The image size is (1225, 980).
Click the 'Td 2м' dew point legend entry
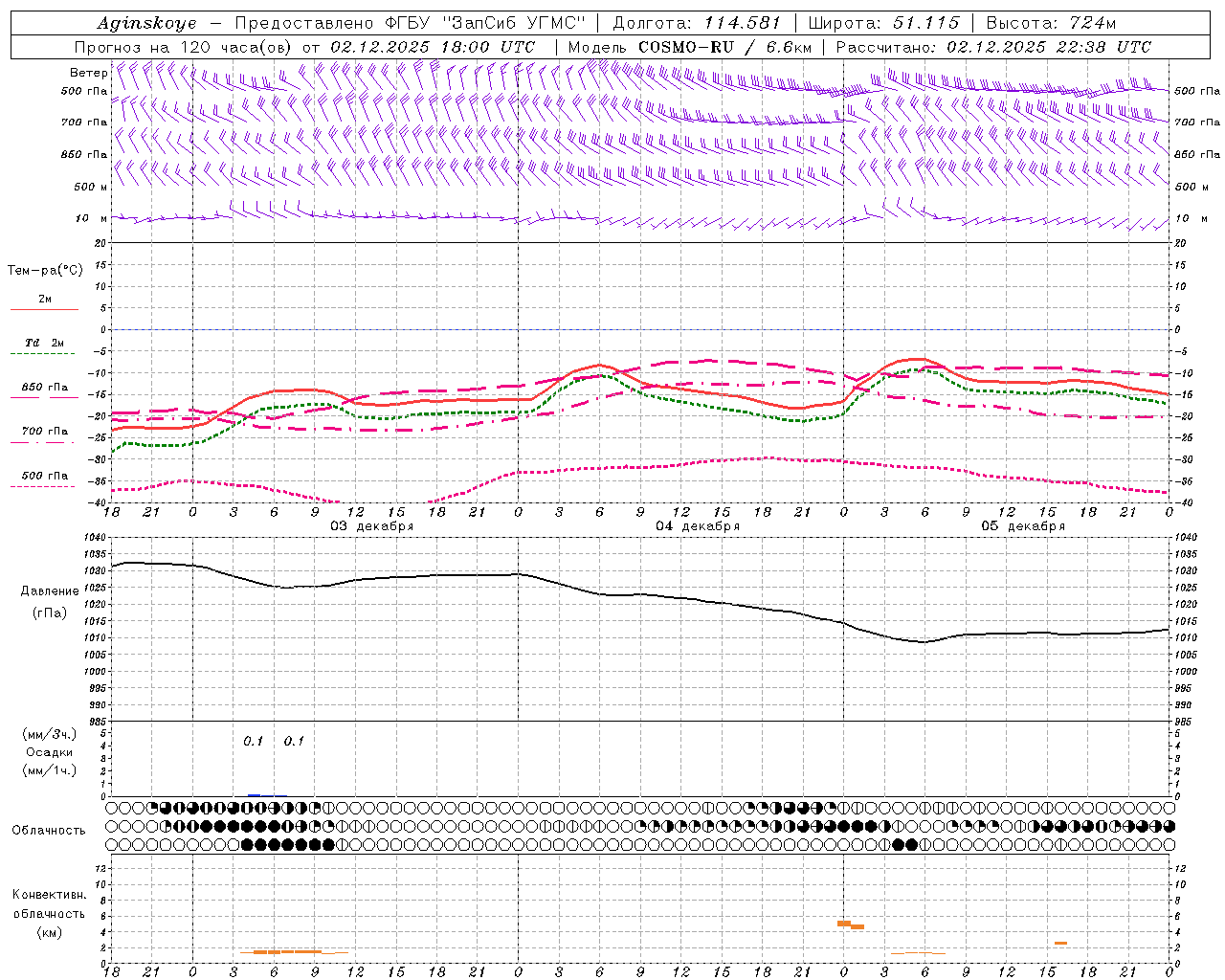click(44, 343)
